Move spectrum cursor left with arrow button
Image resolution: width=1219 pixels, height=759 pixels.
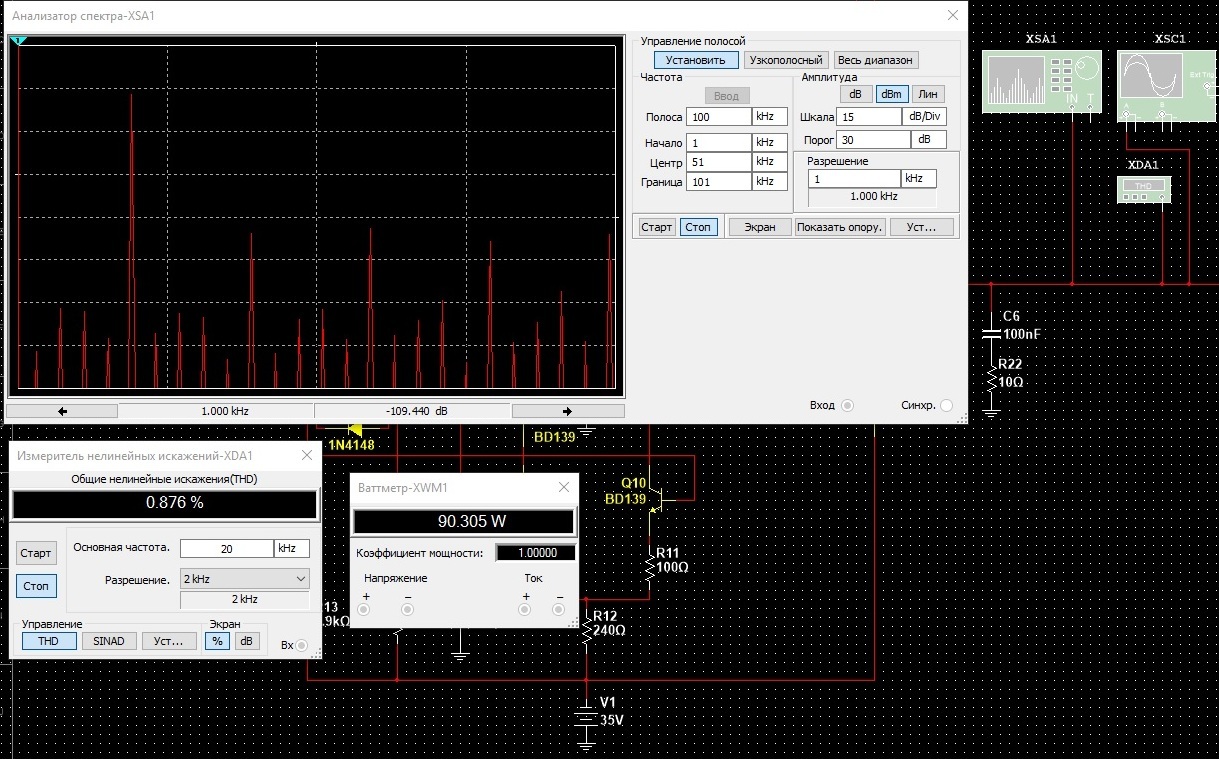62,411
